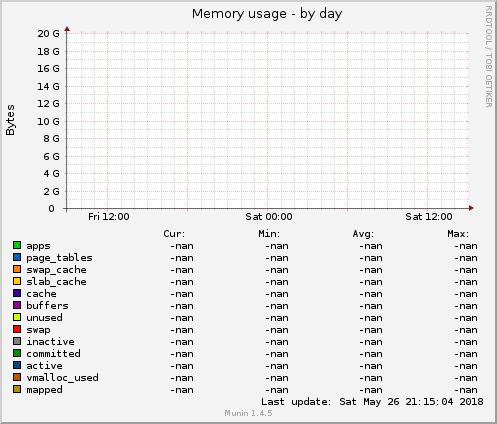Click the dark green committed legend swatch
The image size is (497, 424).
tap(17, 353)
